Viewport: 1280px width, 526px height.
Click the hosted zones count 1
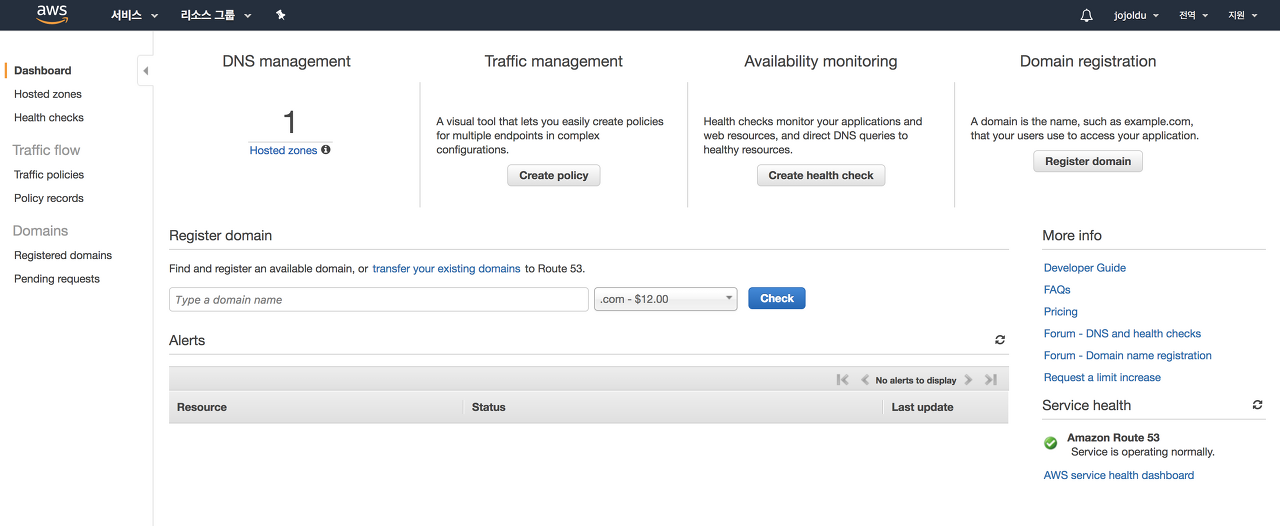point(290,123)
